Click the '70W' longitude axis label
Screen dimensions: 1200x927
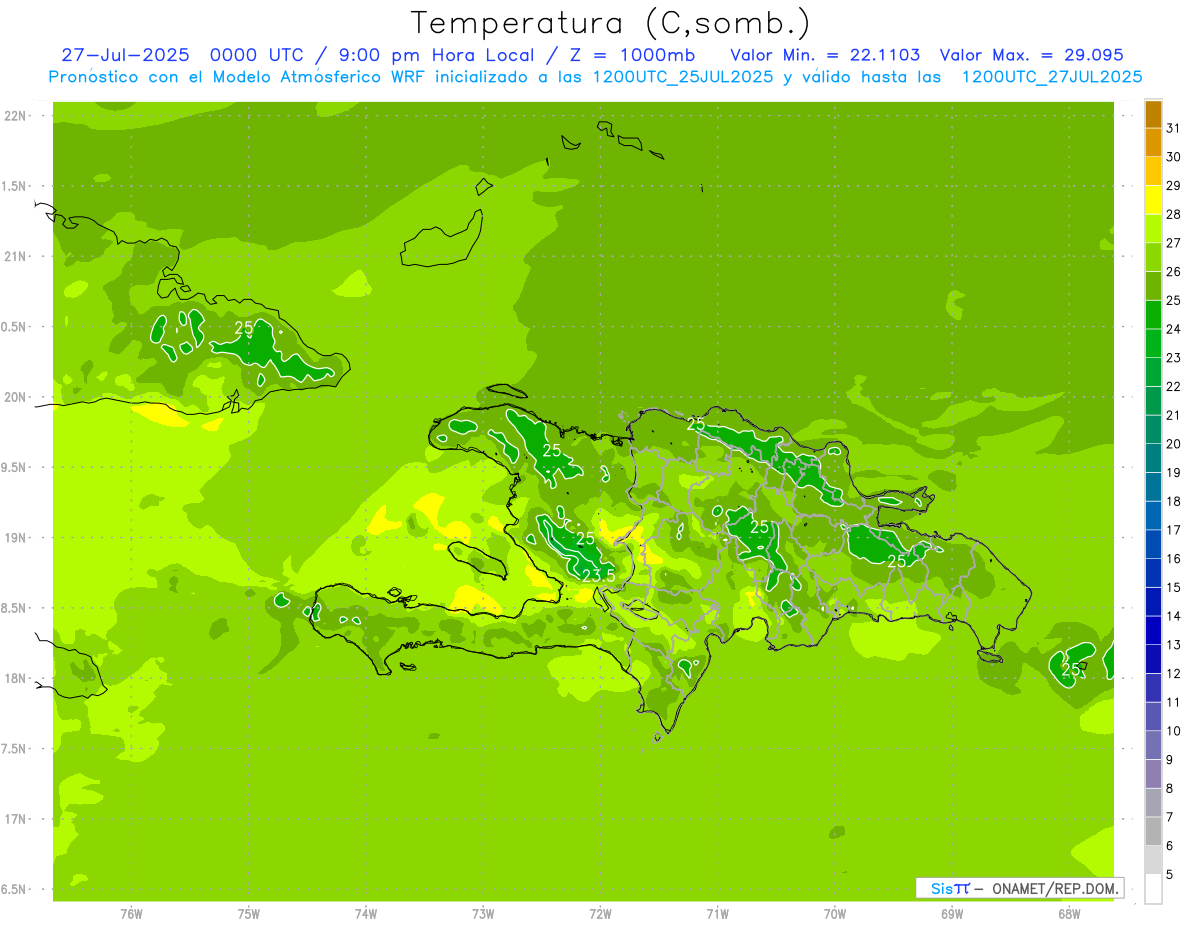point(835,914)
